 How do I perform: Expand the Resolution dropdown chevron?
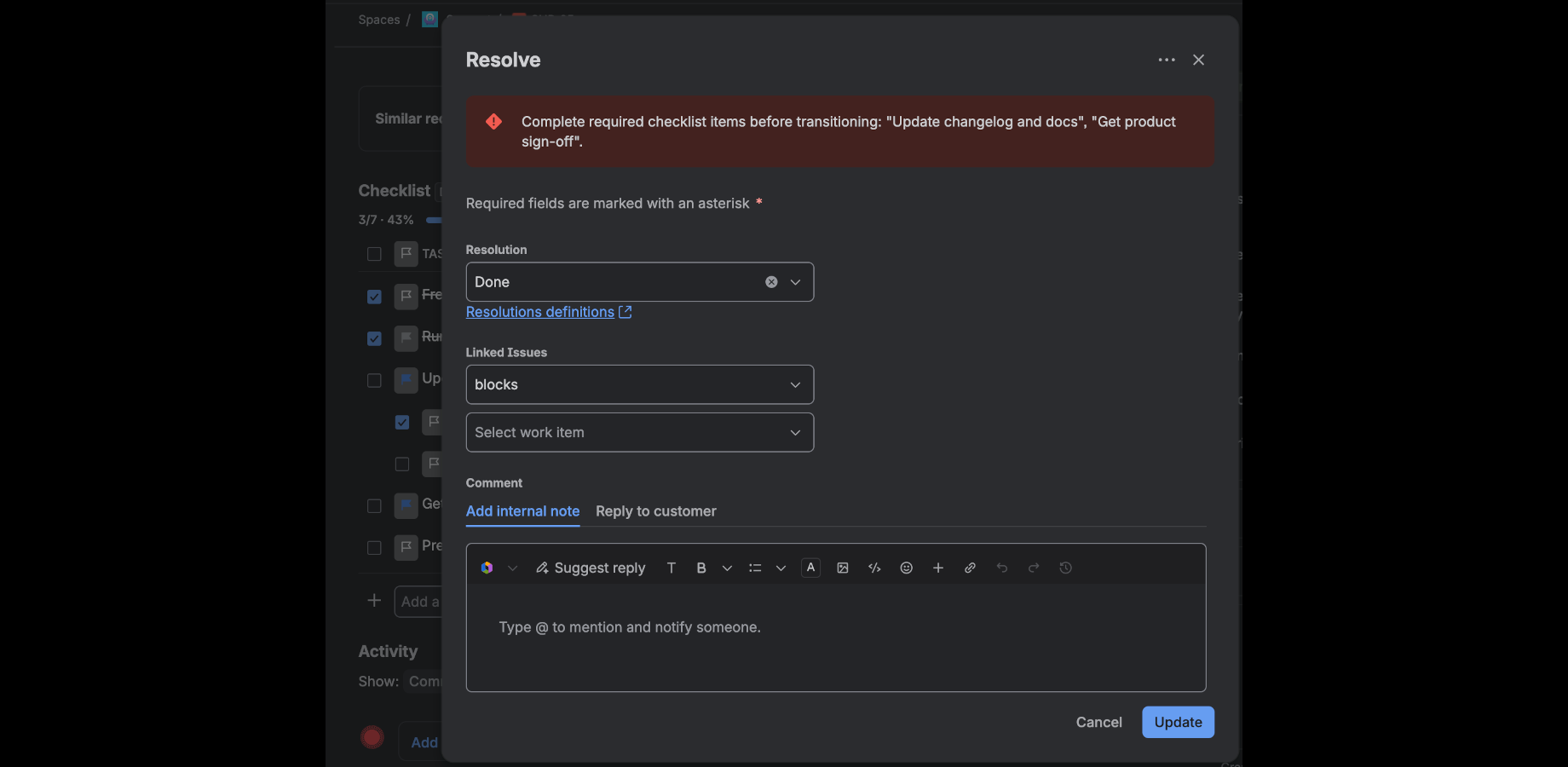point(795,282)
